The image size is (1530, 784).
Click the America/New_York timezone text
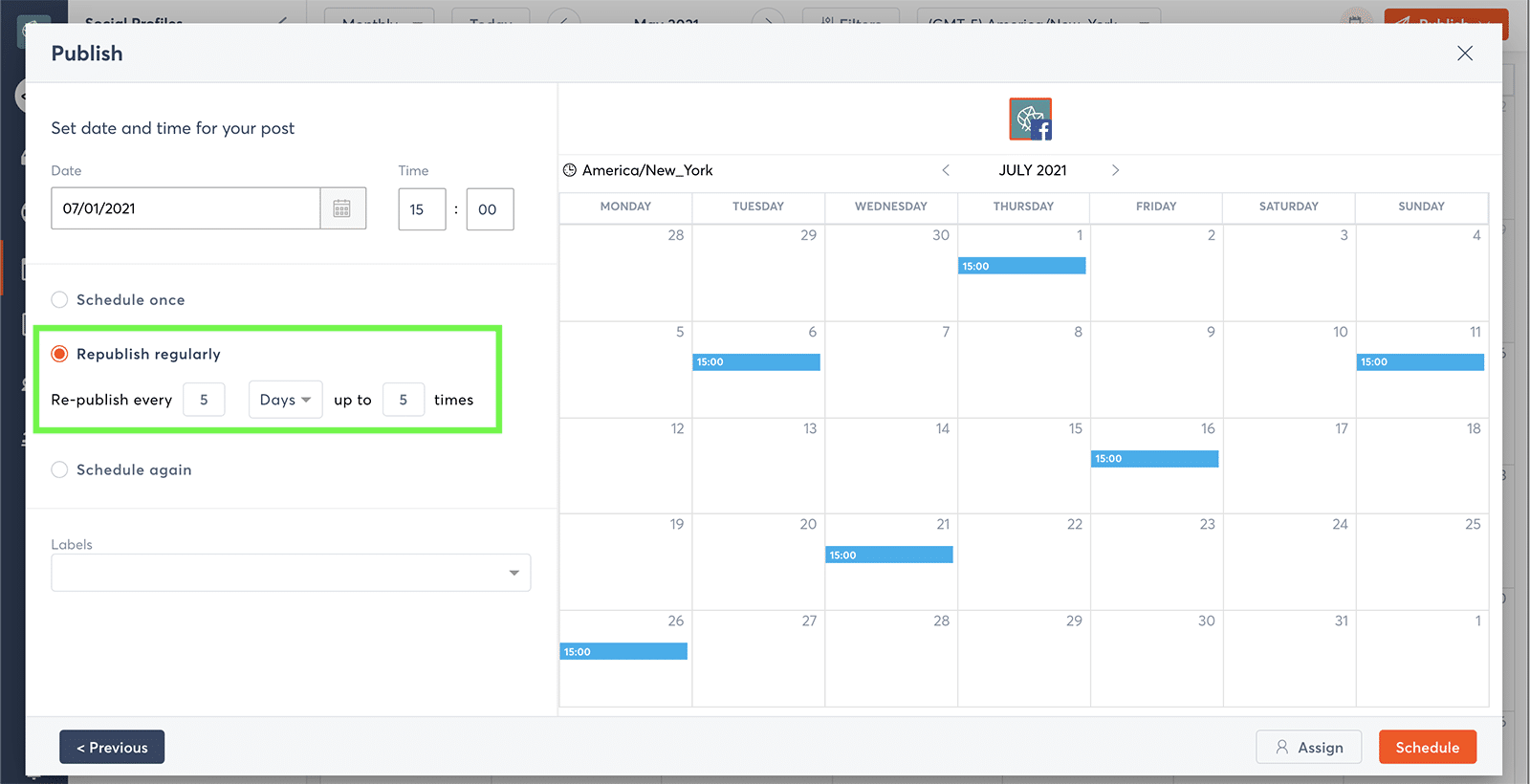point(647,170)
